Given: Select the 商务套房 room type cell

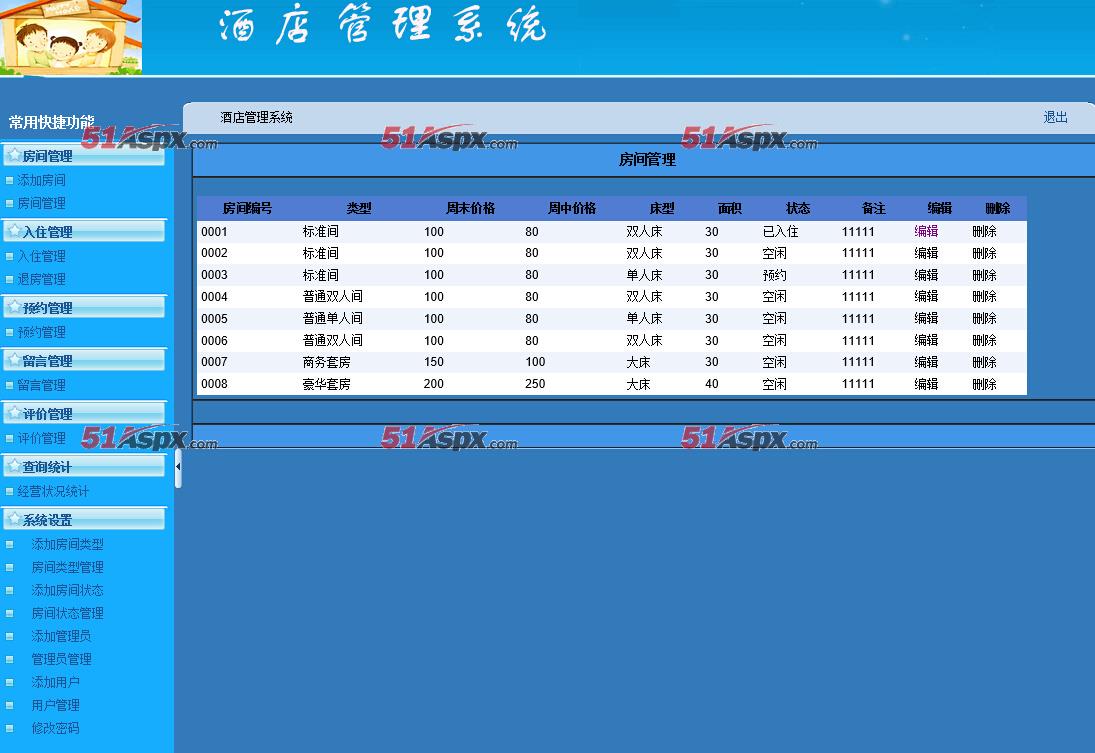Looking at the screenshot, I should (x=326, y=362).
